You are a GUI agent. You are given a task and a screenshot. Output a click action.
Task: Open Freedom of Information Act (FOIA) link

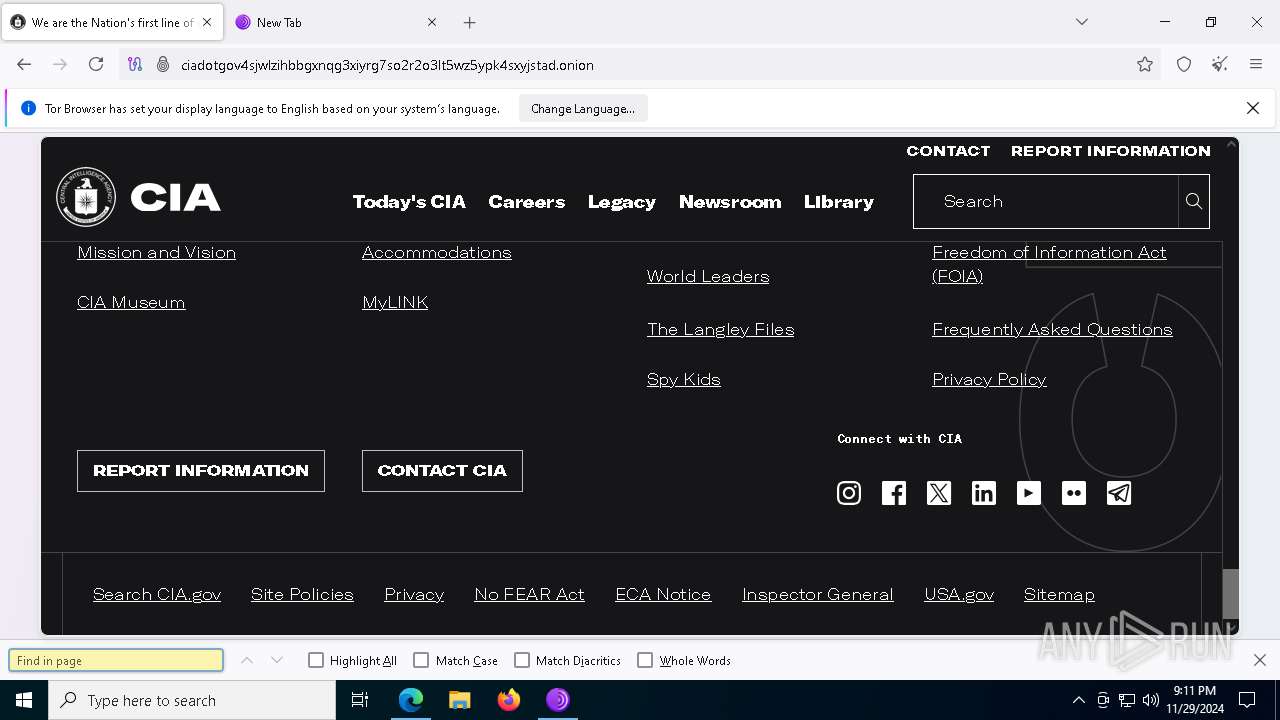click(x=1049, y=264)
